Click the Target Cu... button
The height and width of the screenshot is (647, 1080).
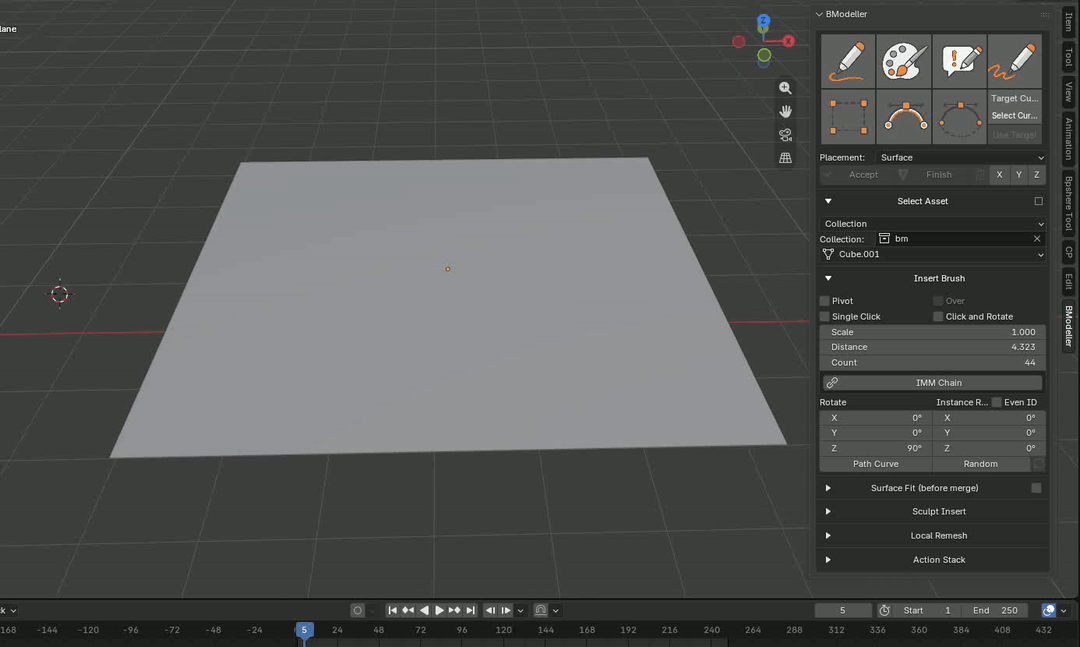(1015, 99)
